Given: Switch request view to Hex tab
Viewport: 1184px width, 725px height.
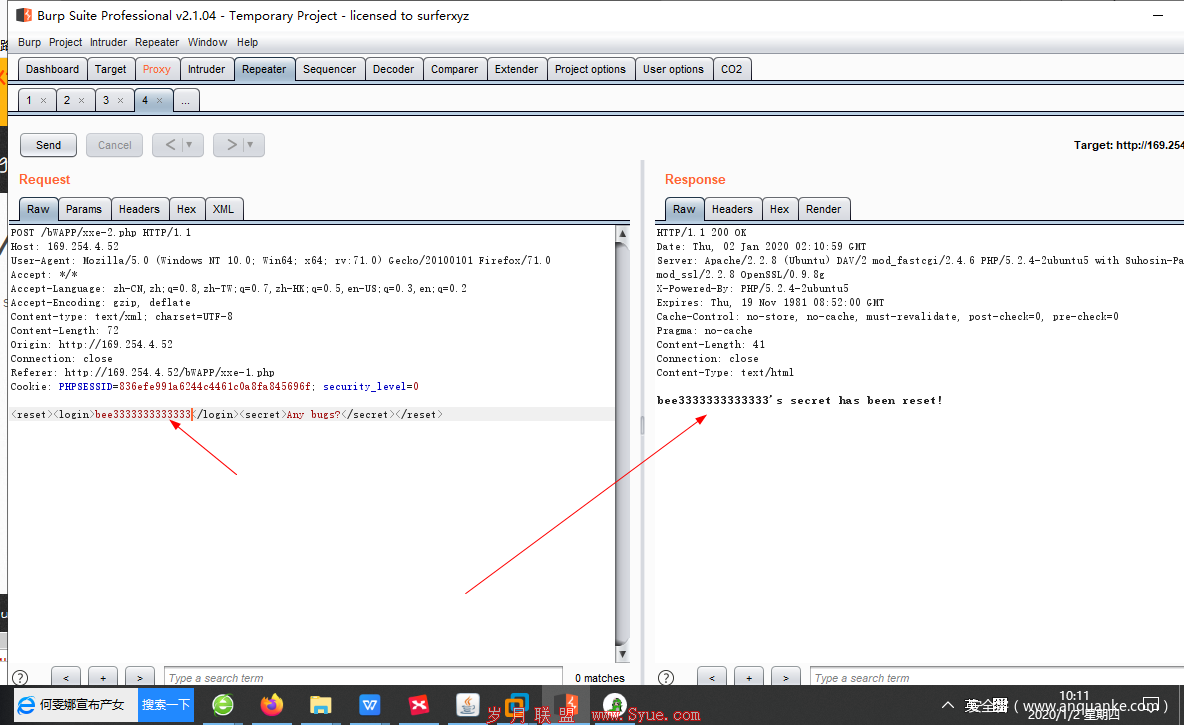Looking at the screenshot, I should coord(187,209).
